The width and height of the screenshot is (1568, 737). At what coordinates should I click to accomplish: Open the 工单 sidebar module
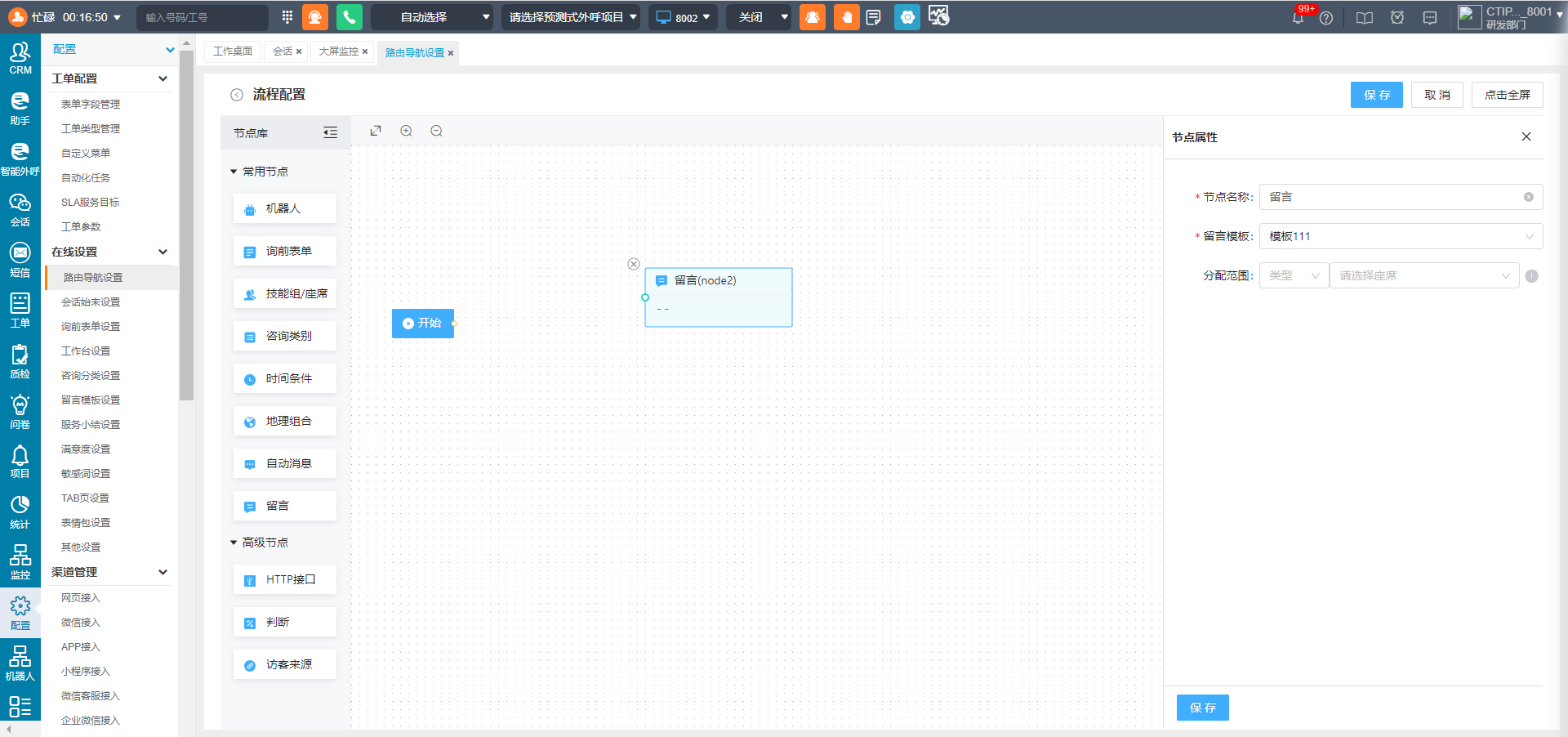[20, 311]
